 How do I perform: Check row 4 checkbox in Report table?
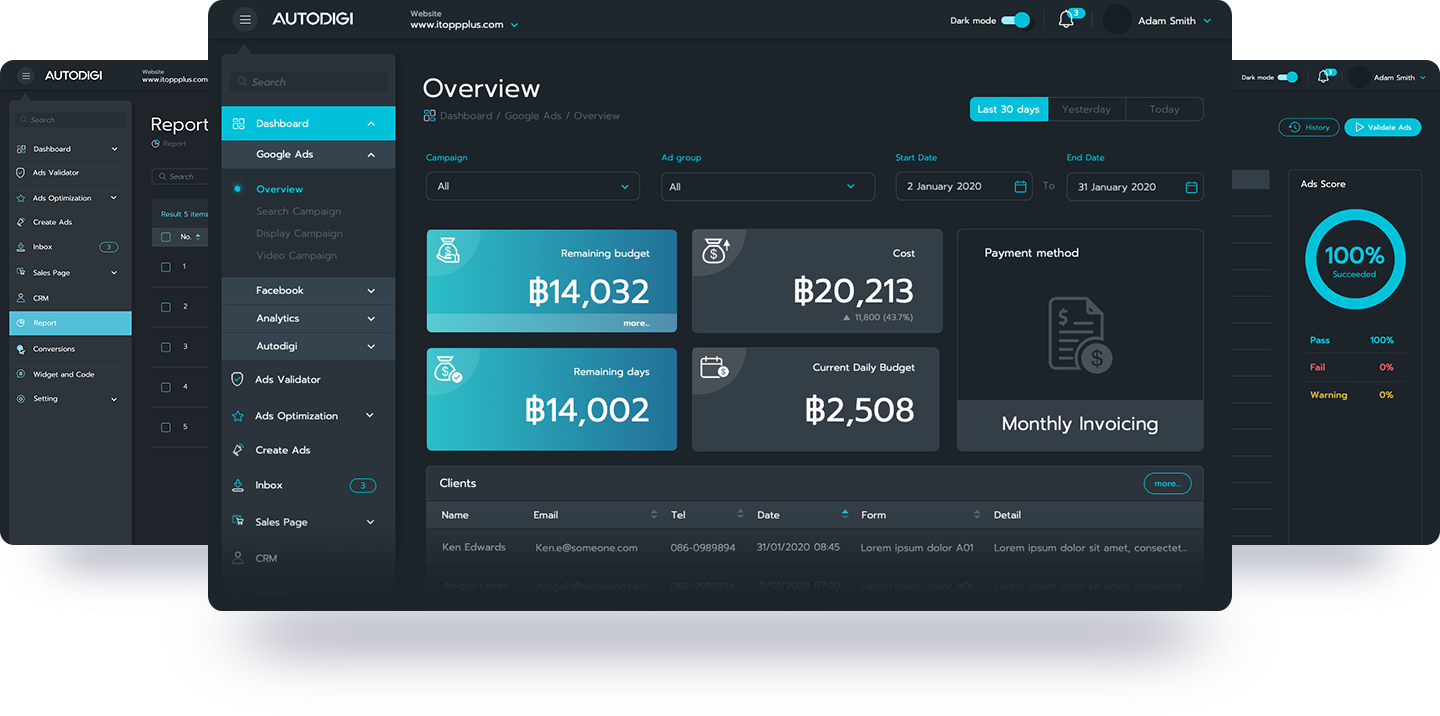click(166, 387)
